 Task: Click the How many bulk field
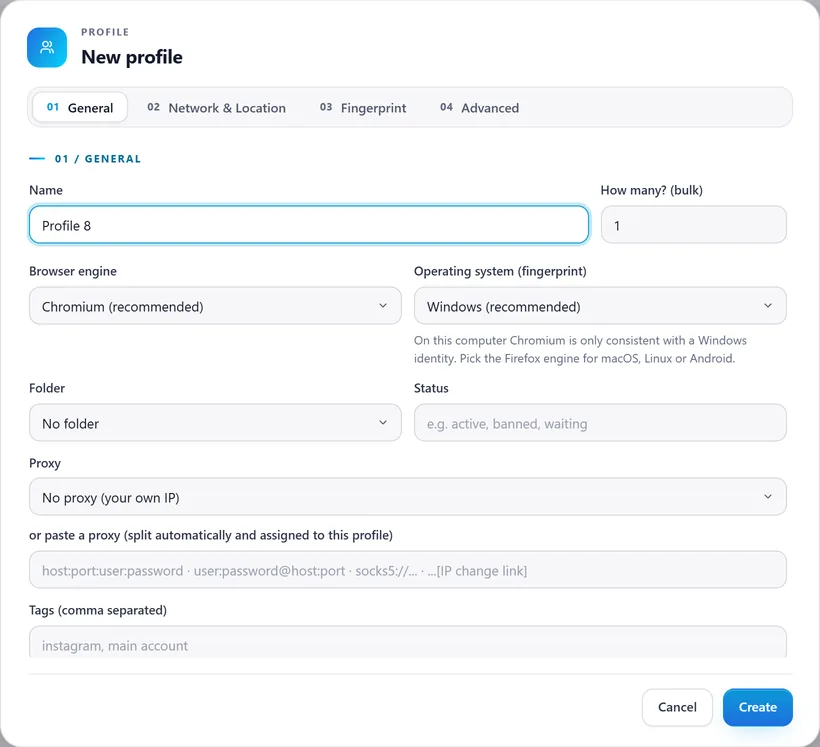click(693, 225)
